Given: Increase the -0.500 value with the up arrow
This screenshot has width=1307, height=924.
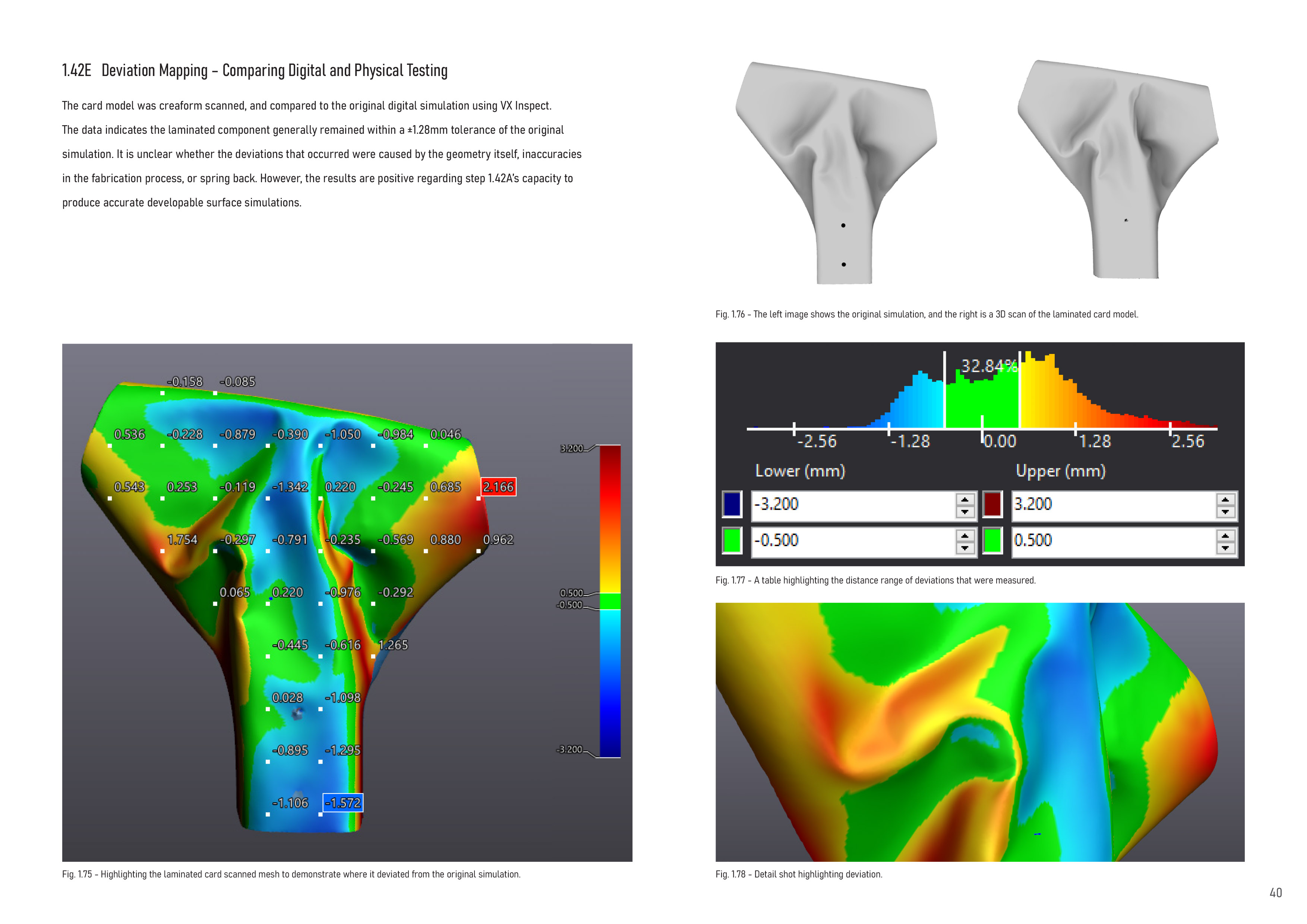Looking at the screenshot, I should point(964,535).
